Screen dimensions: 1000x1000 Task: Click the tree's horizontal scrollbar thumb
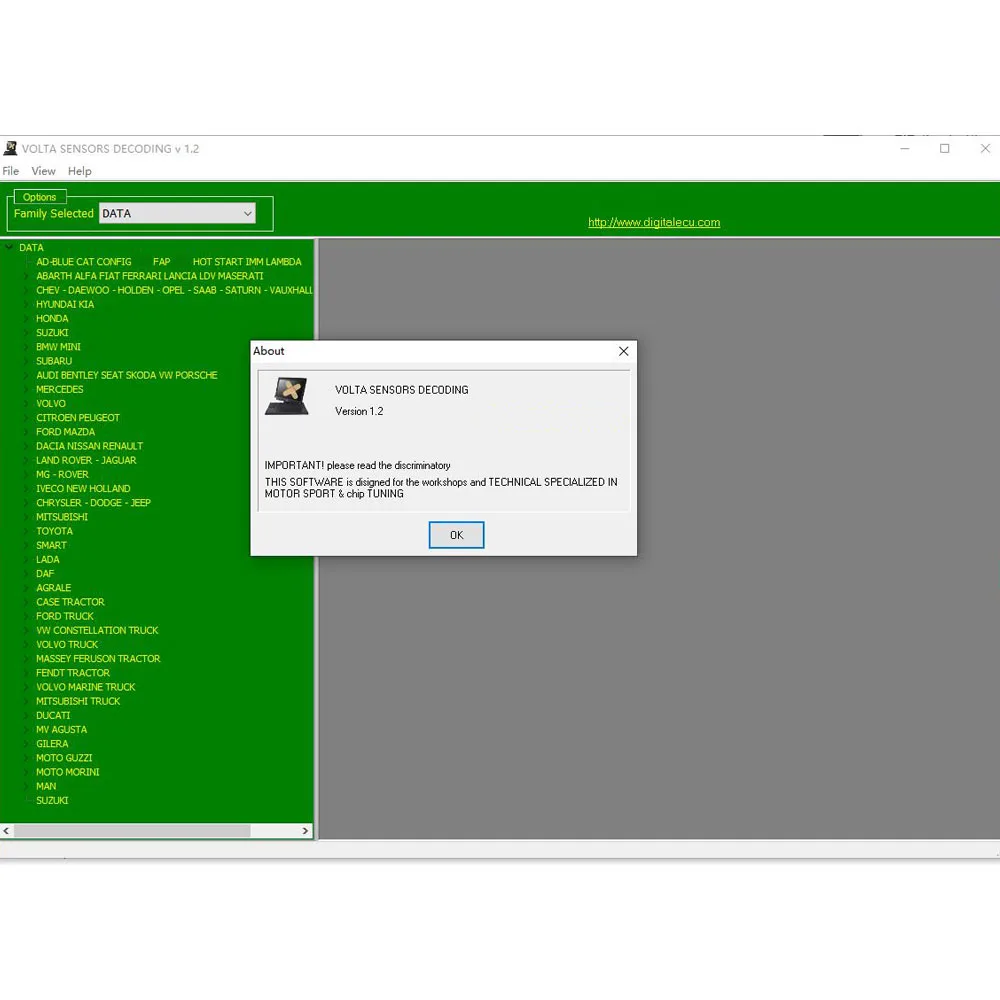[x=132, y=830]
